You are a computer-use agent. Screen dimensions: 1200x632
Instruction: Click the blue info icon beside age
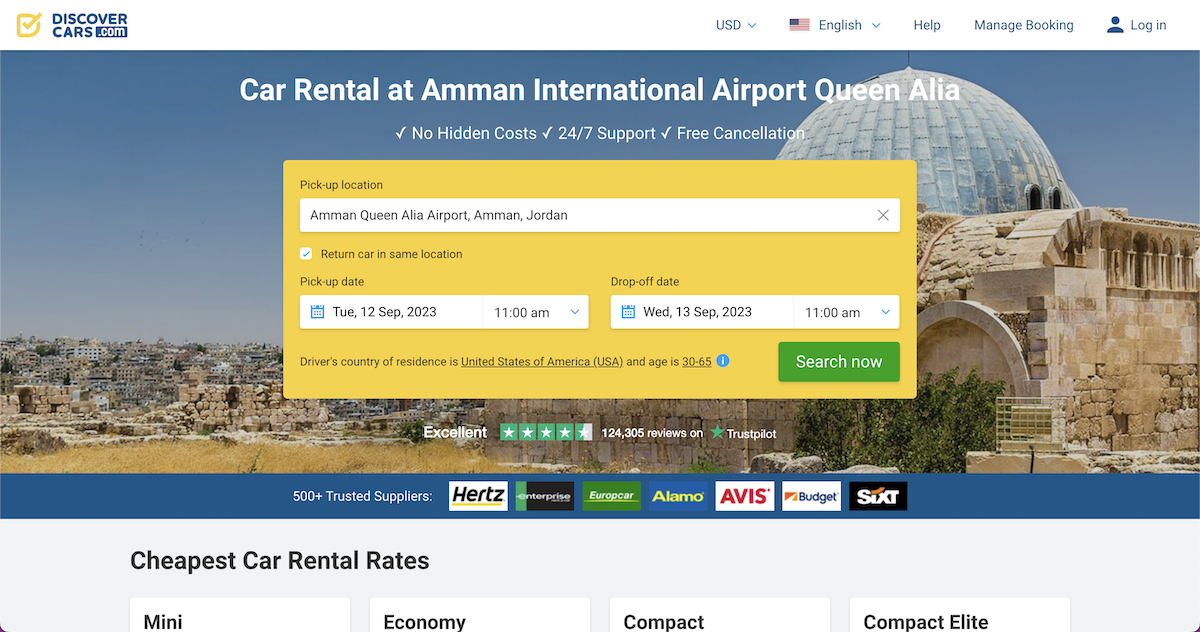click(723, 361)
